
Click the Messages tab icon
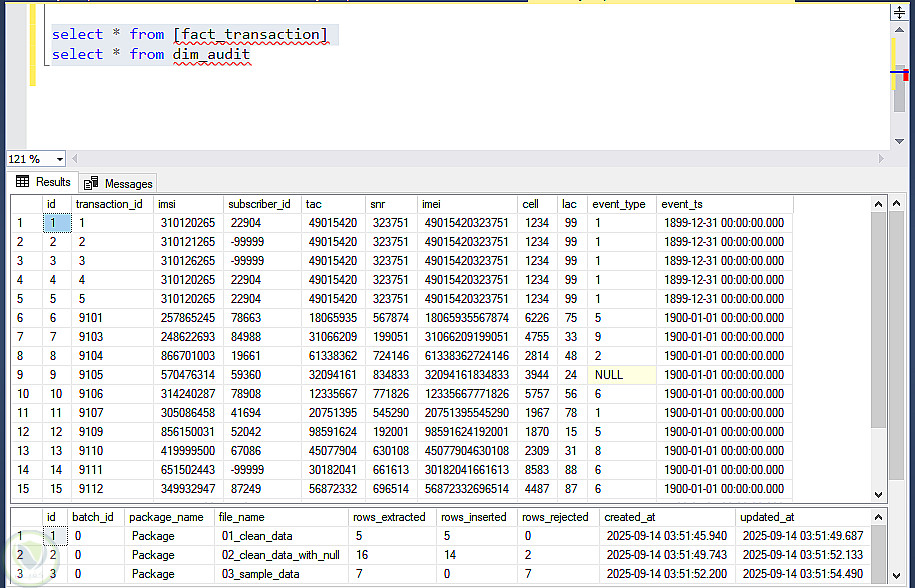(x=91, y=183)
